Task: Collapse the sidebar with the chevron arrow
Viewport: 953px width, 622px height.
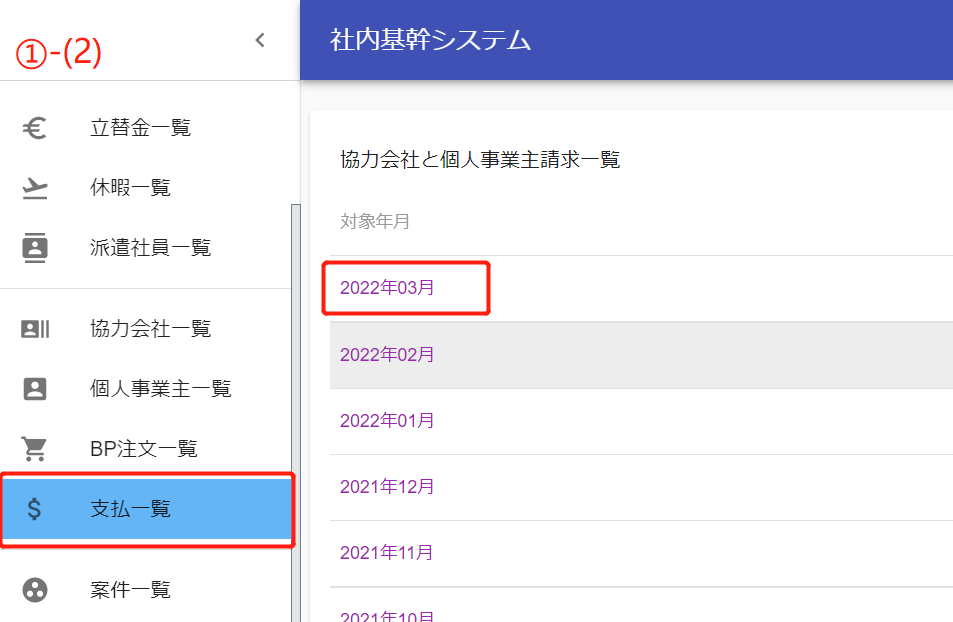Action: 260,40
